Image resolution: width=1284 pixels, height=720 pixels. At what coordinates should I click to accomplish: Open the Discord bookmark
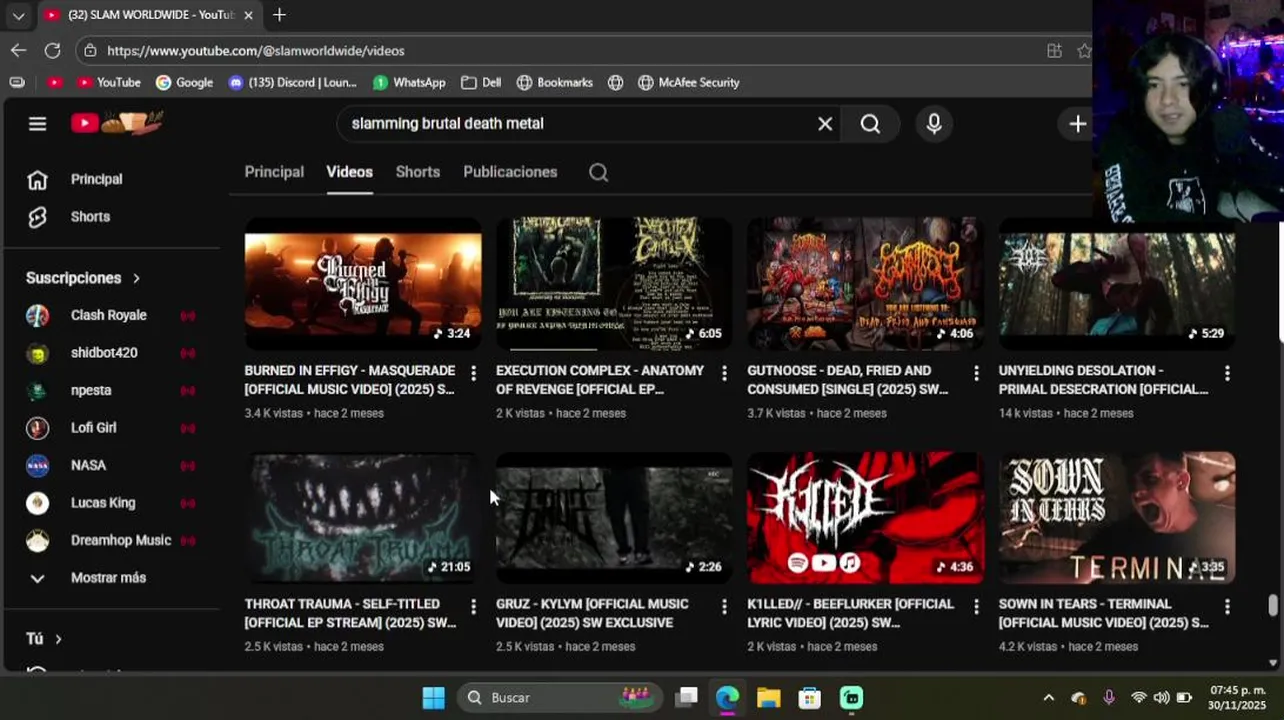[x=292, y=83]
